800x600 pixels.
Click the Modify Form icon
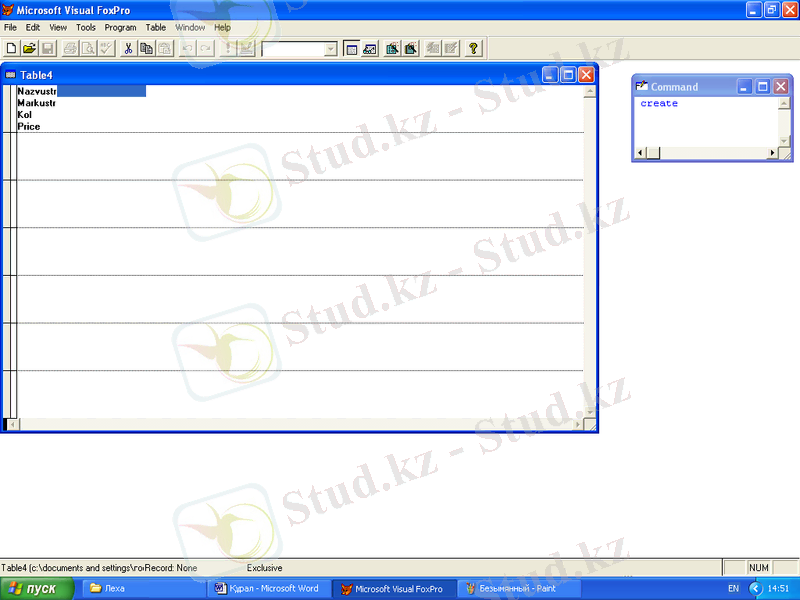[x=246, y=48]
